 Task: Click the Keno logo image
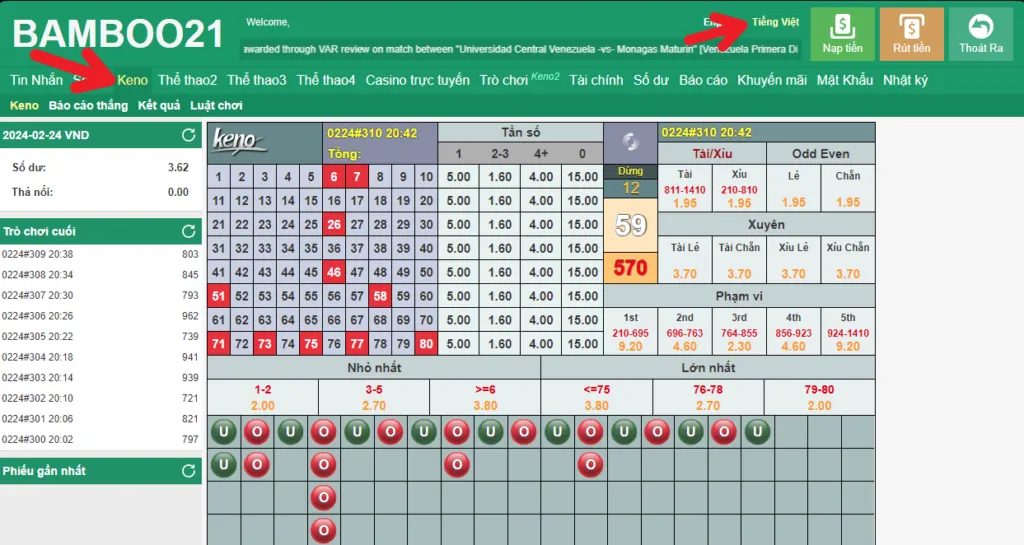point(241,141)
